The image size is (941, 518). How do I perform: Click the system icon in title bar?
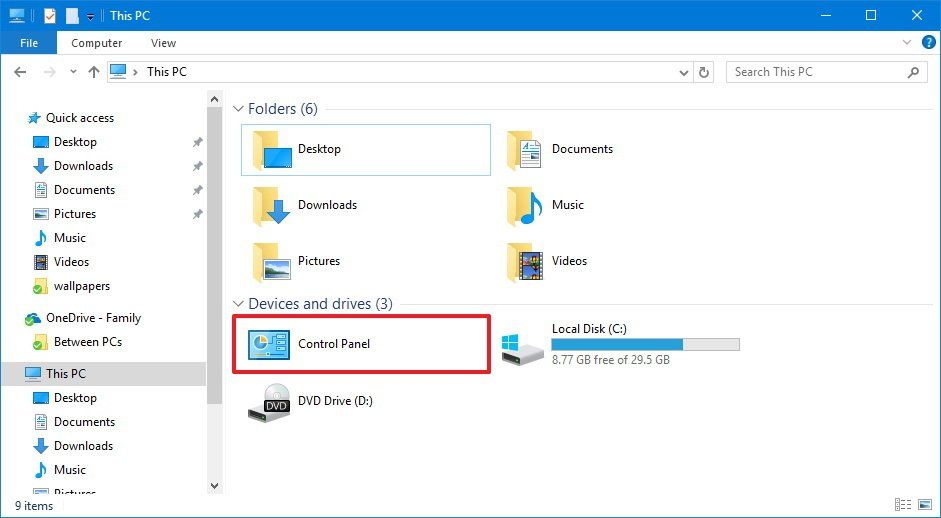[17, 16]
